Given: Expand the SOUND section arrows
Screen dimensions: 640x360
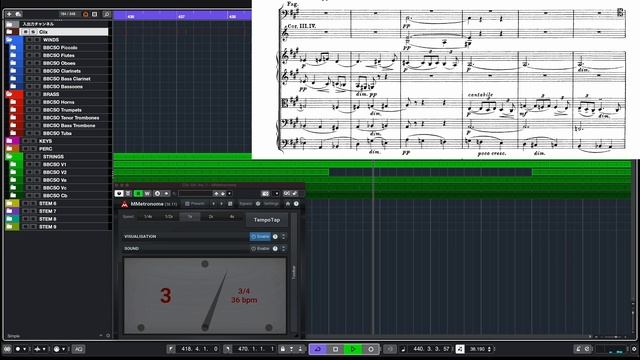Looking at the screenshot, I should [x=284, y=248].
